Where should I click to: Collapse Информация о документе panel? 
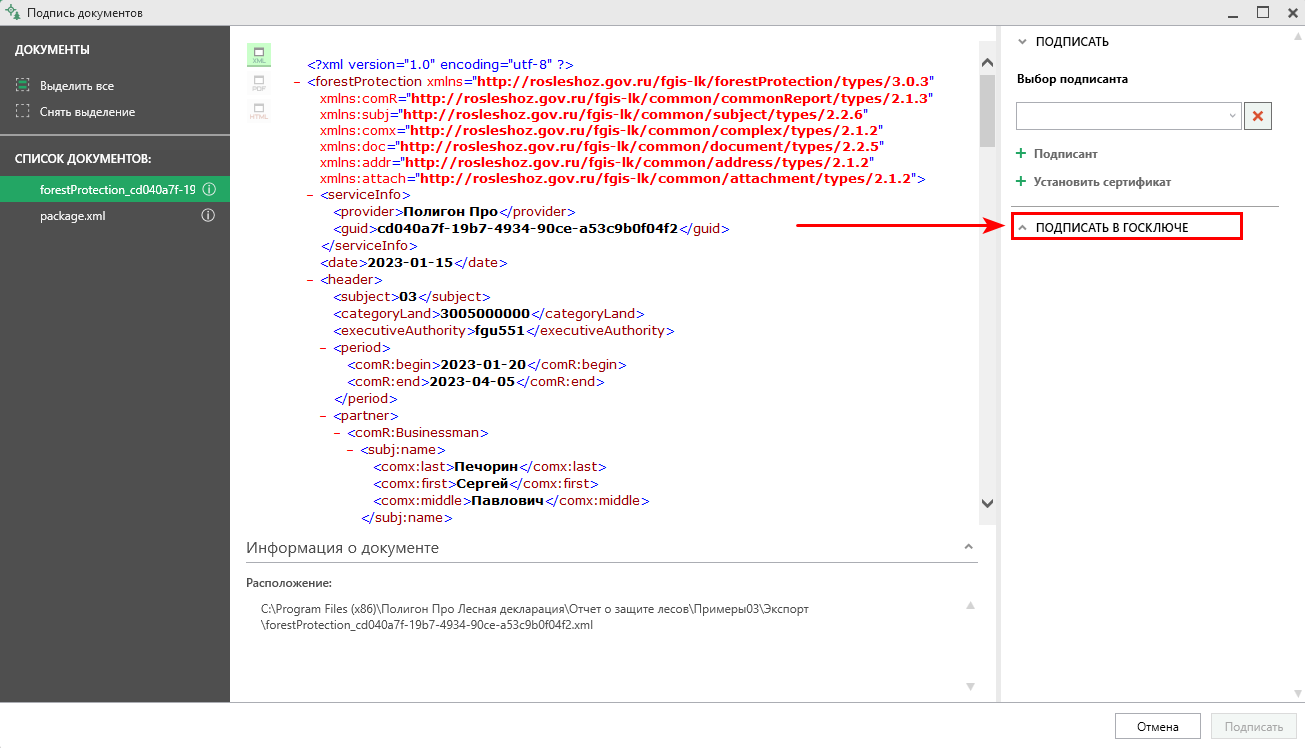pos(968,547)
